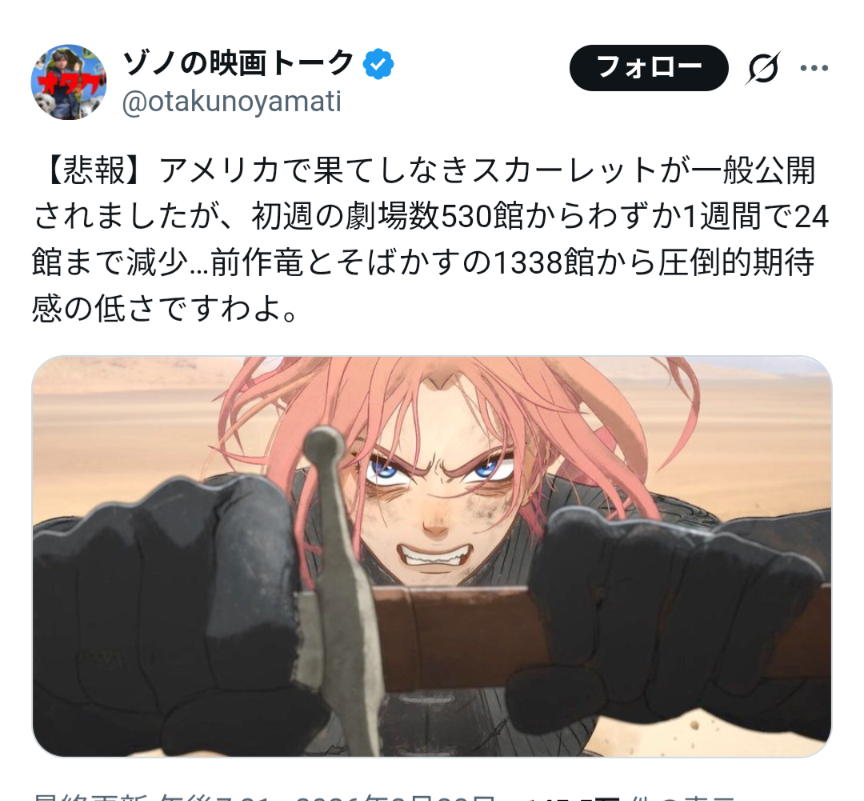The image size is (864, 801).
Task: Open the Grok explain-post icon
Action: [x=764, y=68]
